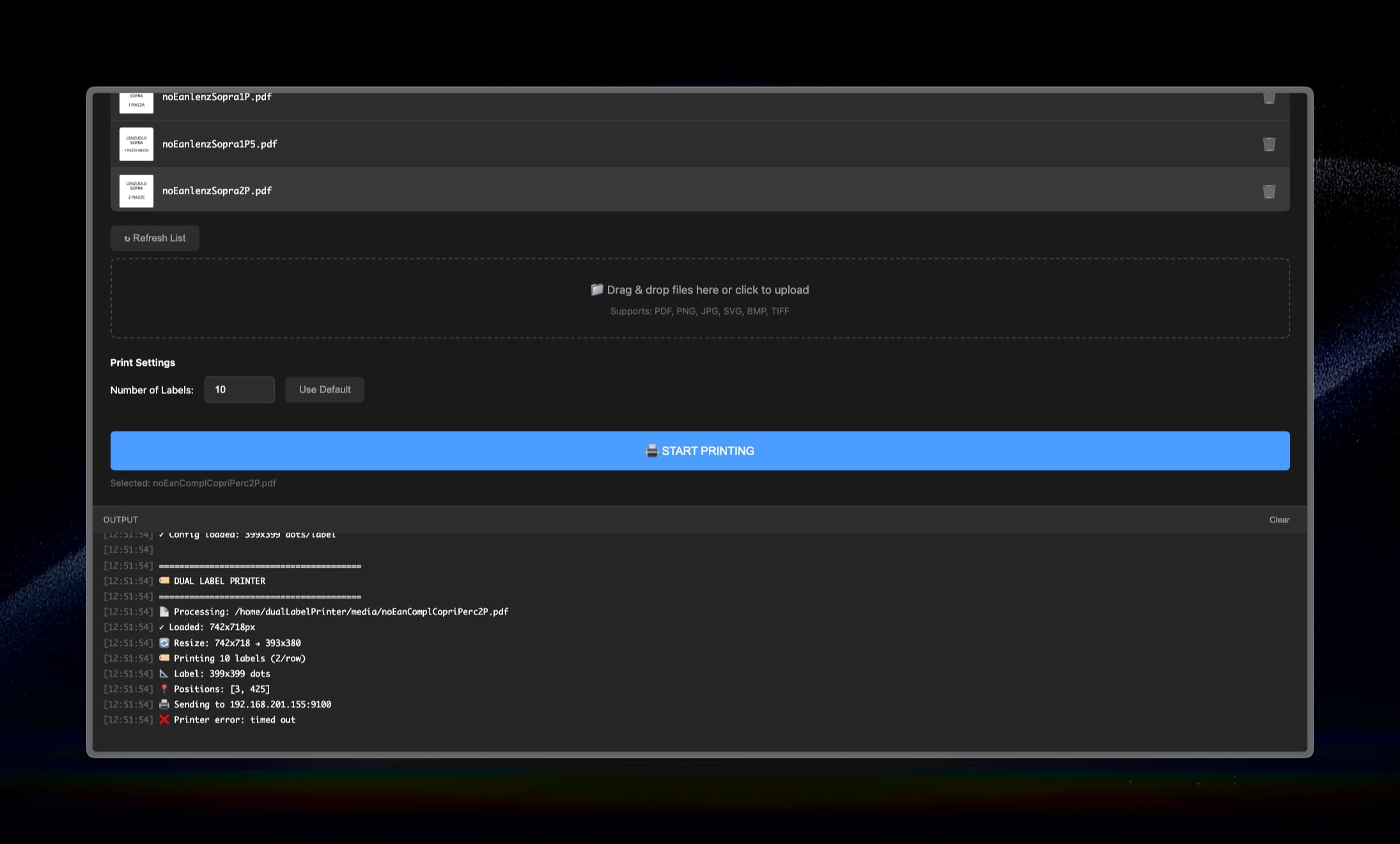Click 'DUAL LABEL PRINTER' log heading
Screen dimensions: 1400x844
tap(184, 581)
